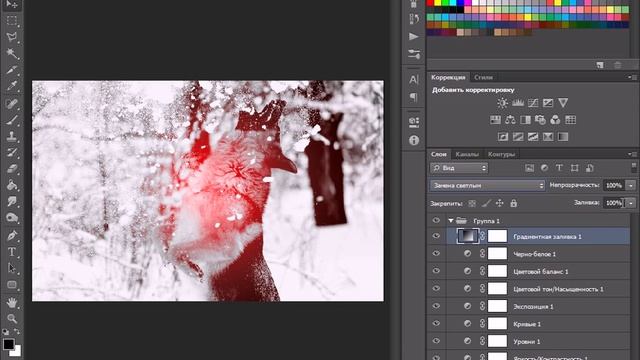Add an Exposure adjustment icon
This screenshot has height=360, width=640.
[x=548, y=103]
